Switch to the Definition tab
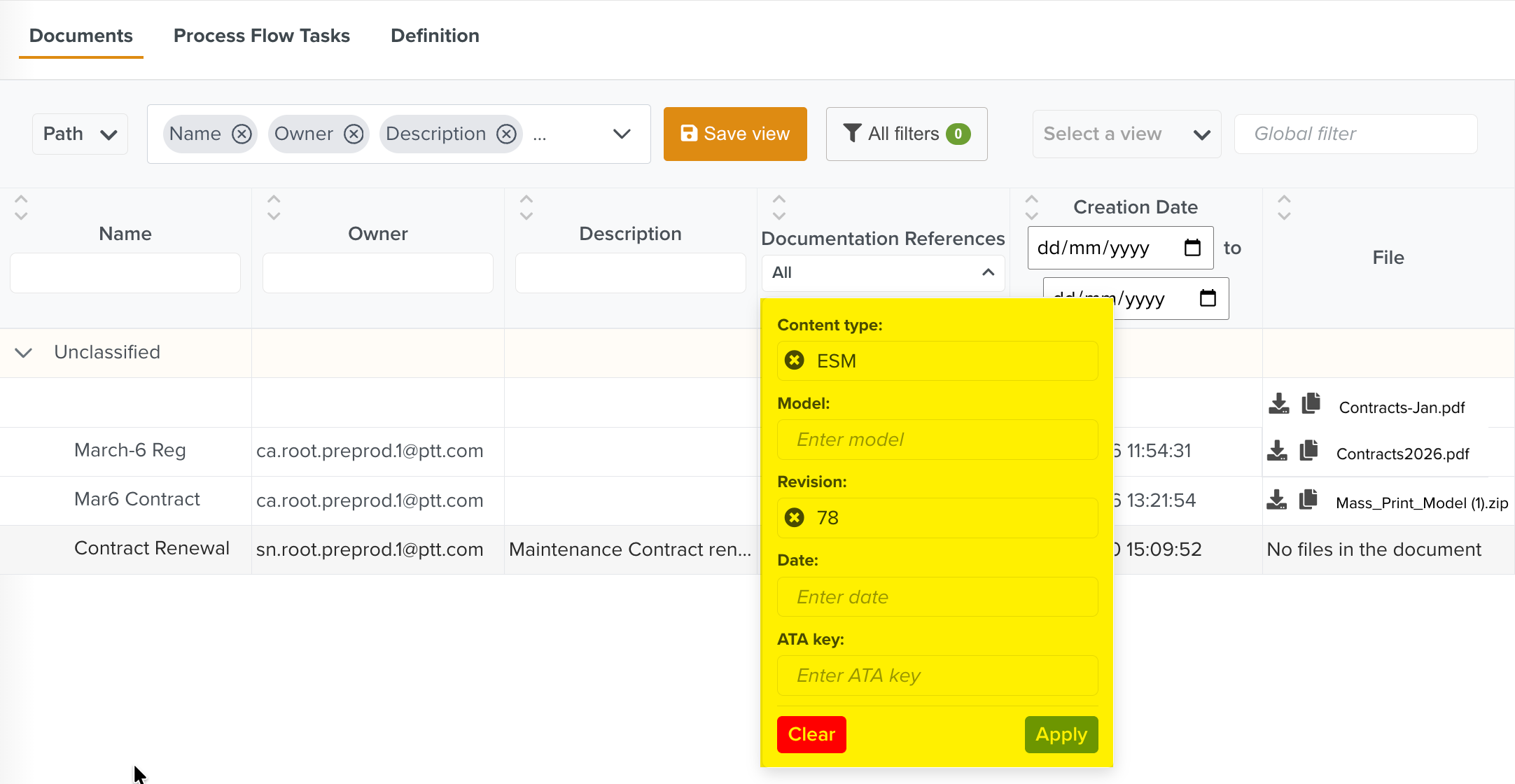This screenshot has height=784, width=1515. (435, 36)
